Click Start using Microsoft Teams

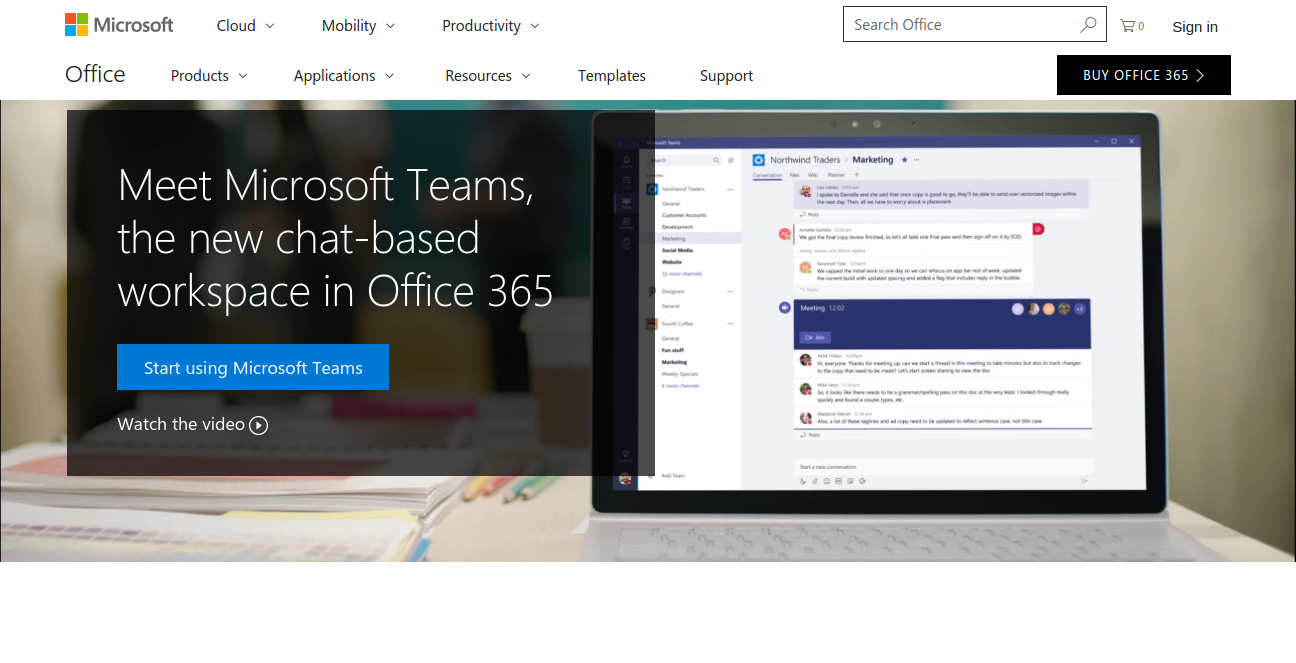(253, 367)
